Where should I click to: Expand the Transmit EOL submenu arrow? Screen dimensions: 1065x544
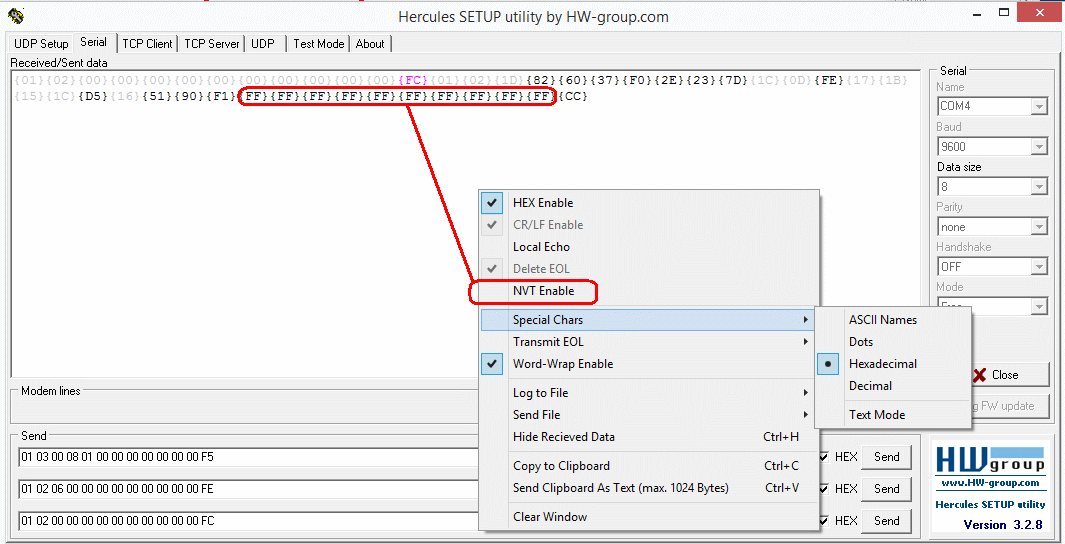click(805, 342)
